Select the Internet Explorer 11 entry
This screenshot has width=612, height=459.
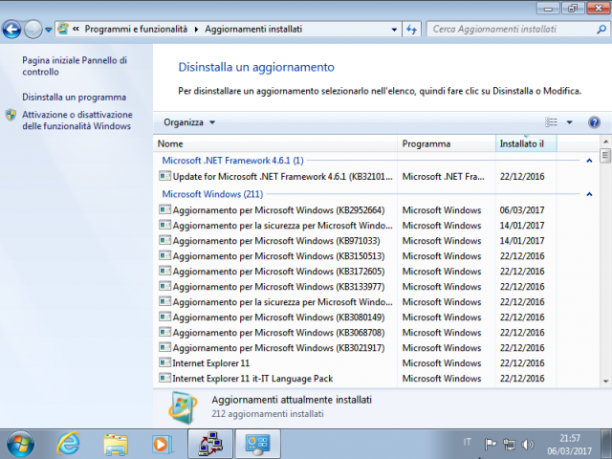click(211, 363)
